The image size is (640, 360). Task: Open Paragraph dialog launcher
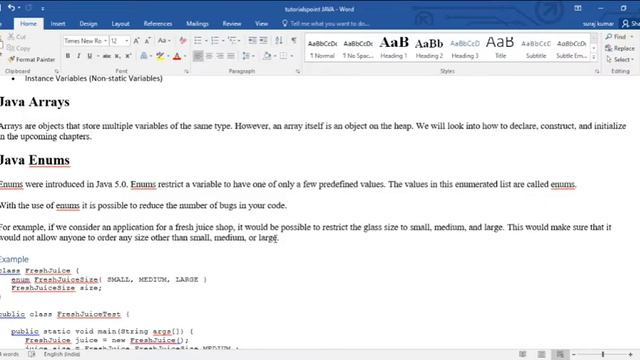tap(298, 71)
